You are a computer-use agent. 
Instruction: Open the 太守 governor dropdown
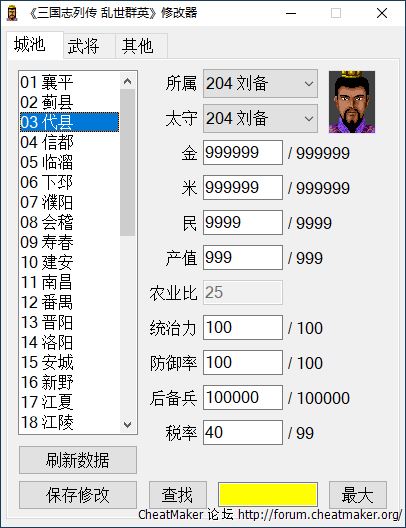pos(260,119)
